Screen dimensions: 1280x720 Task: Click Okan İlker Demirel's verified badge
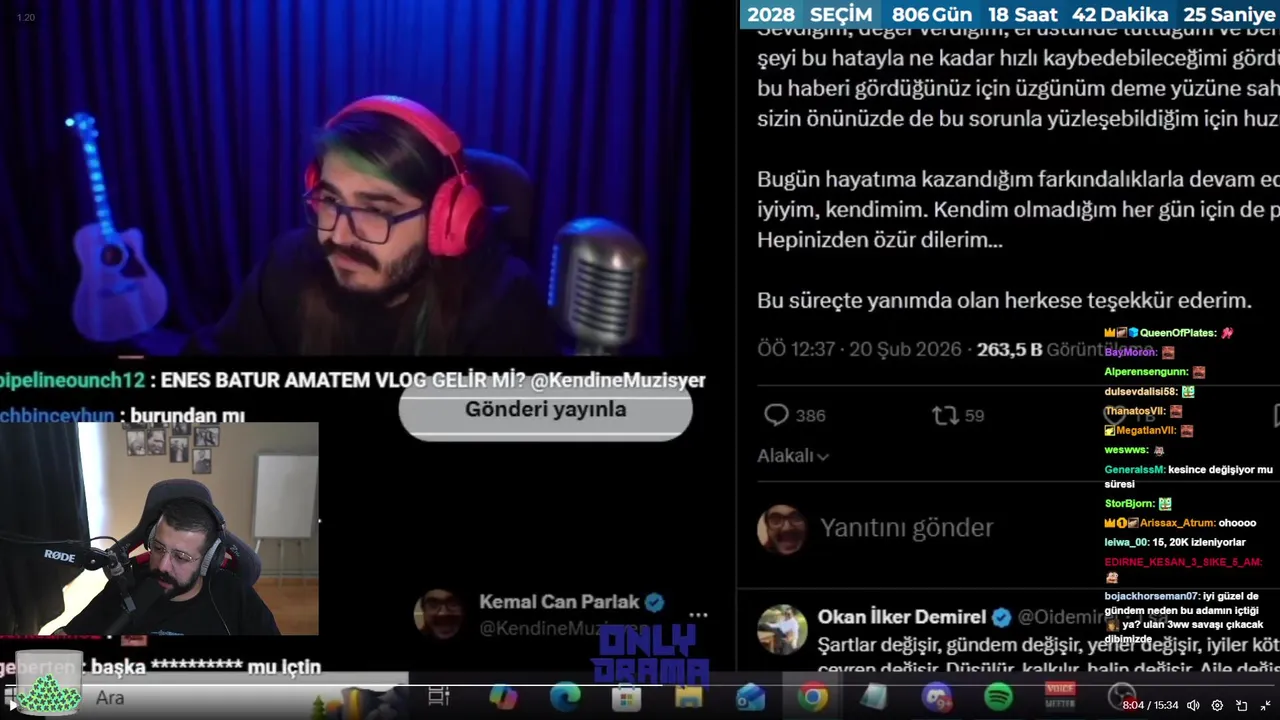pos(1001,617)
